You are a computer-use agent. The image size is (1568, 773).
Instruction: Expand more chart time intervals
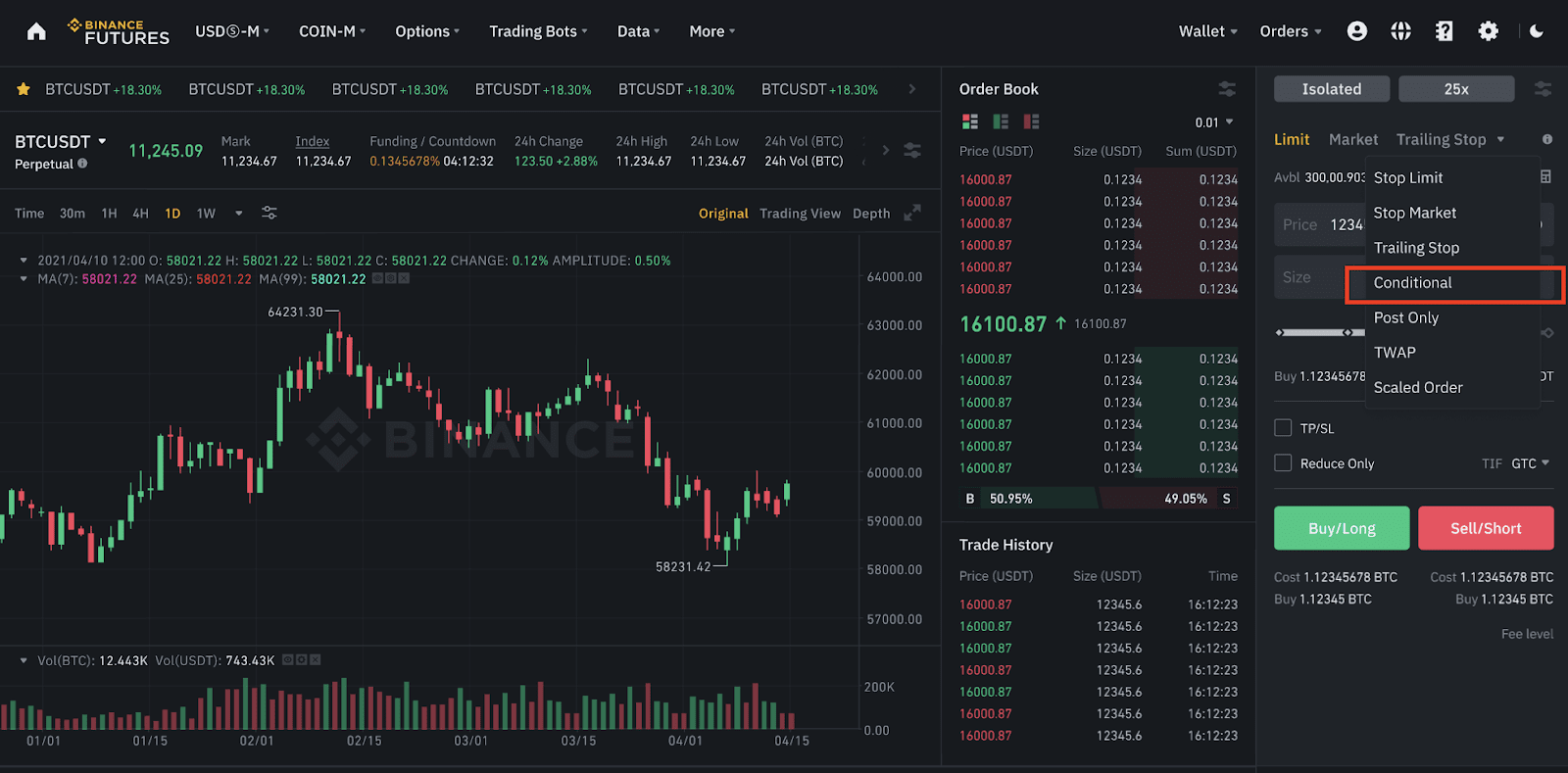(x=238, y=213)
